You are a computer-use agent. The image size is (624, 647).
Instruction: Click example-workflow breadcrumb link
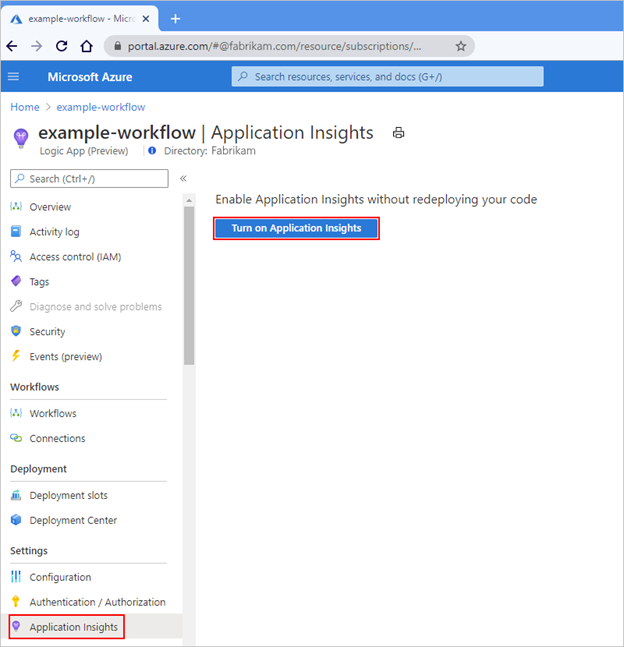[101, 107]
